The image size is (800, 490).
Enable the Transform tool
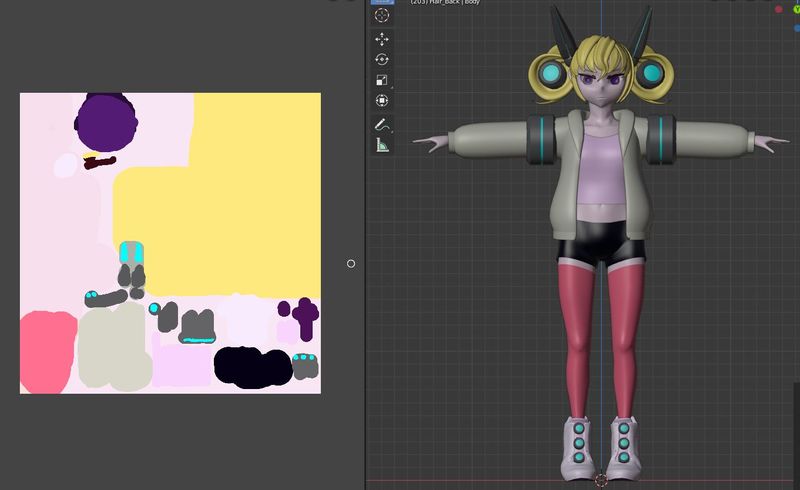(x=381, y=101)
